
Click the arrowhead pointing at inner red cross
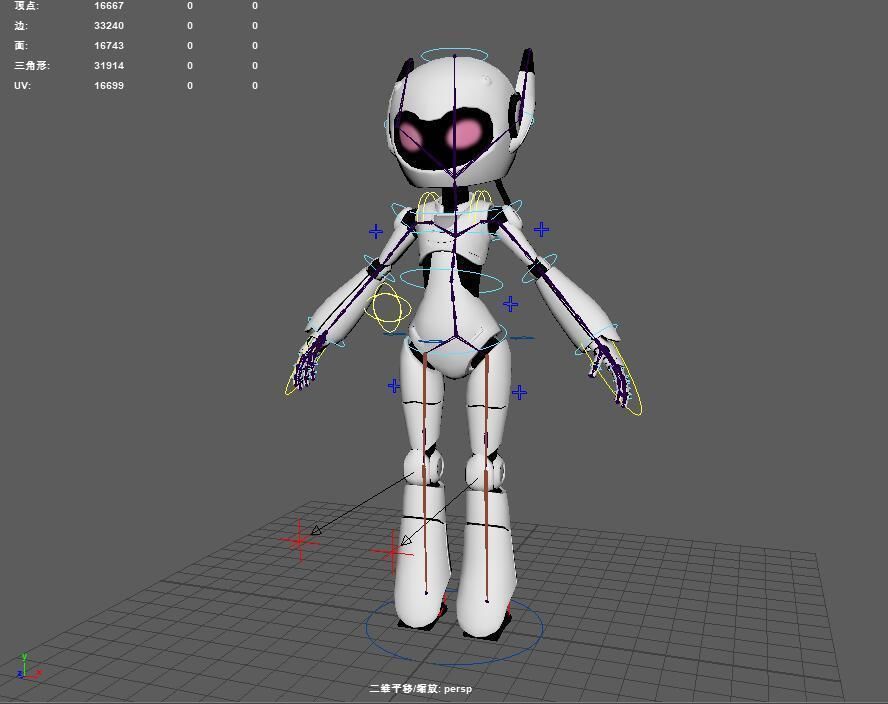click(x=406, y=540)
